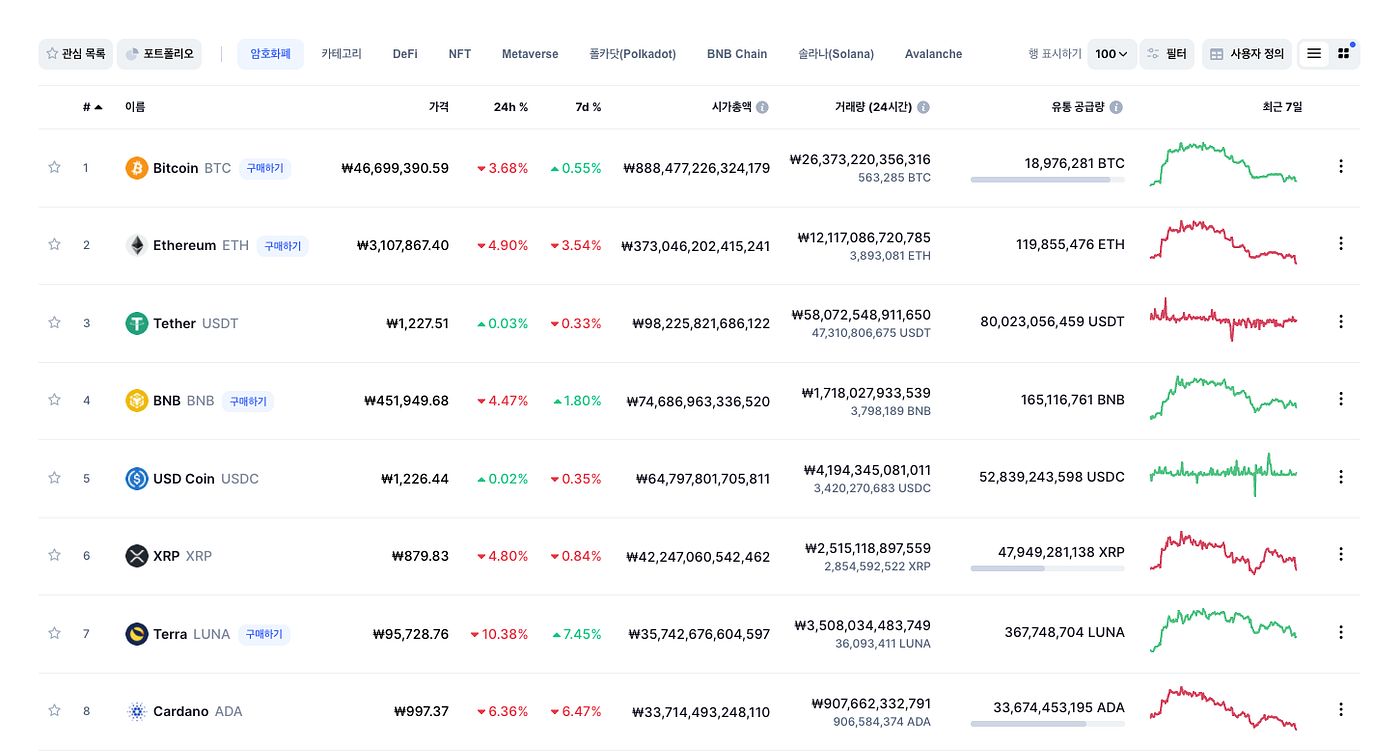1400x751 pixels.
Task: Sort by 유통 공급량 column header
Action: pyautogui.click(x=1077, y=107)
